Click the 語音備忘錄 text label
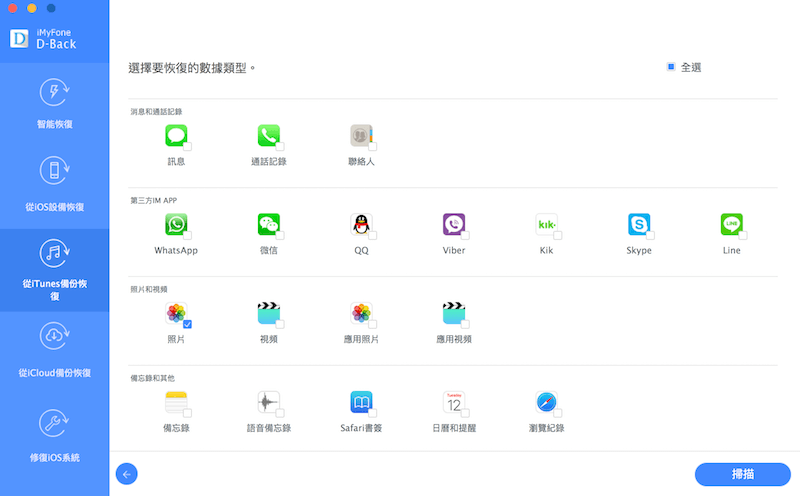 (269, 428)
